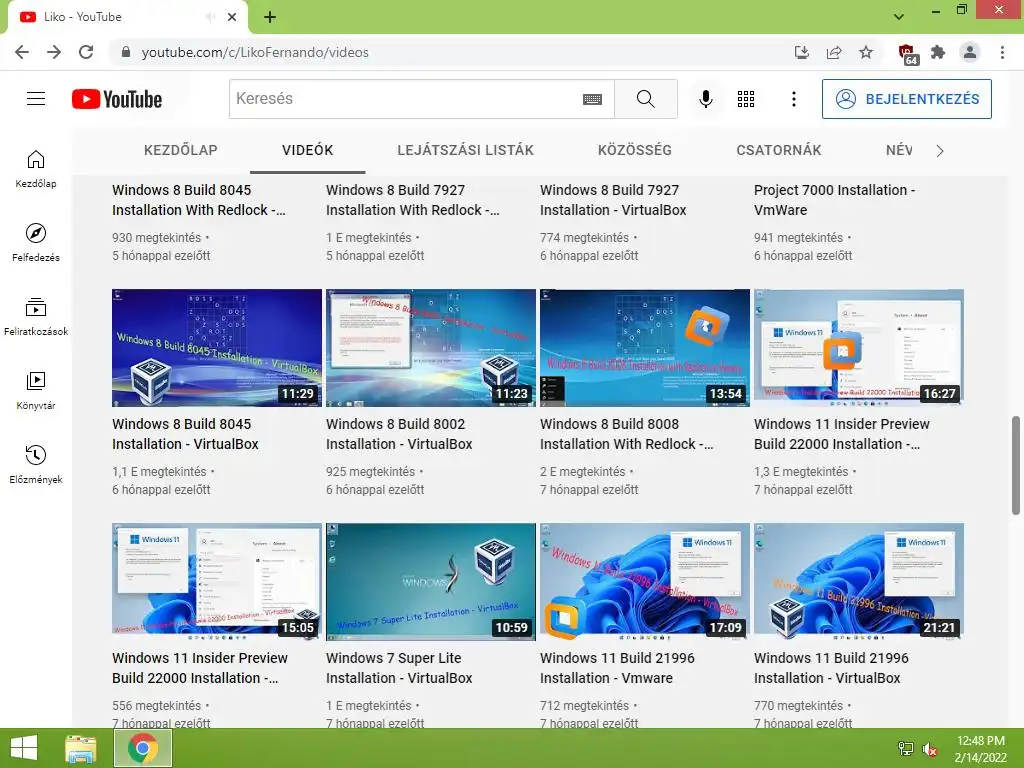The width and height of the screenshot is (1024, 768).
Task: Open the LEJÁTSZÁSI LISTÁK tab
Action: 465,150
